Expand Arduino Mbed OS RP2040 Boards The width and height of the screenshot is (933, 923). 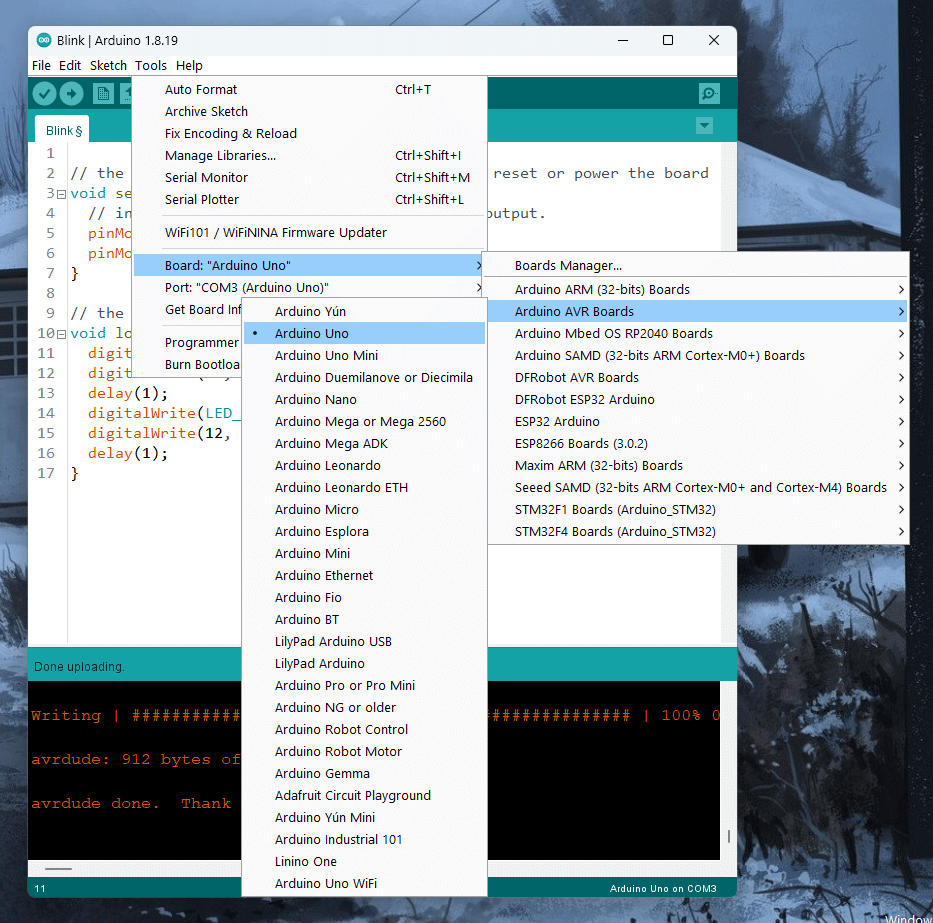pyautogui.click(x=697, y=333)
